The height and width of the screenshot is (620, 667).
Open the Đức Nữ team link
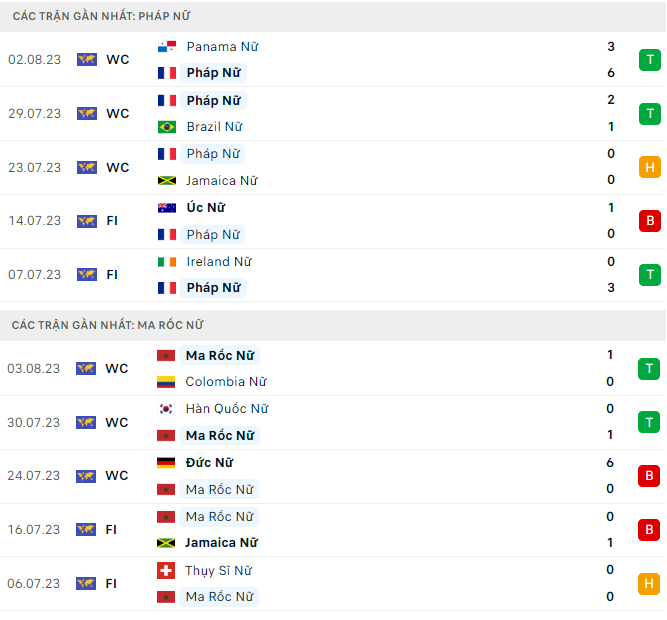pos(209,463)
